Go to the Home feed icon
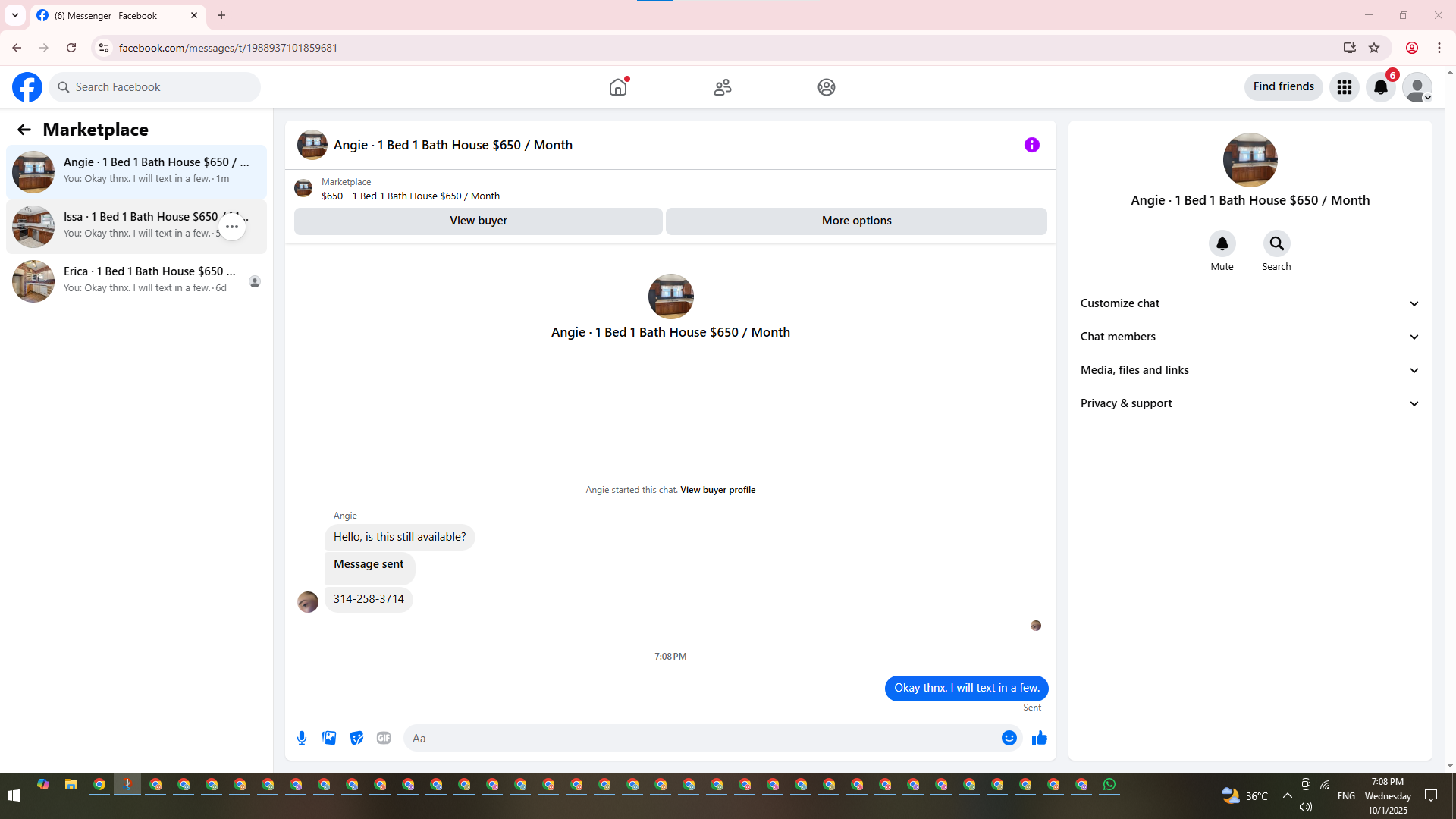 (x=618, y=87)
